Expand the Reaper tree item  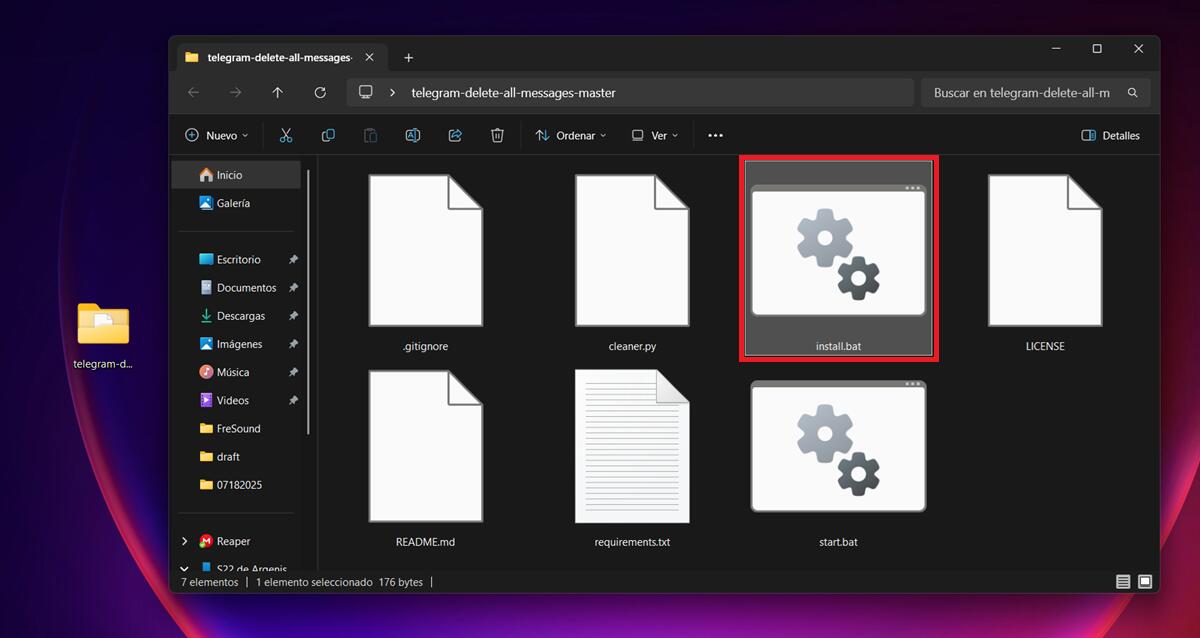click(185, 541)
